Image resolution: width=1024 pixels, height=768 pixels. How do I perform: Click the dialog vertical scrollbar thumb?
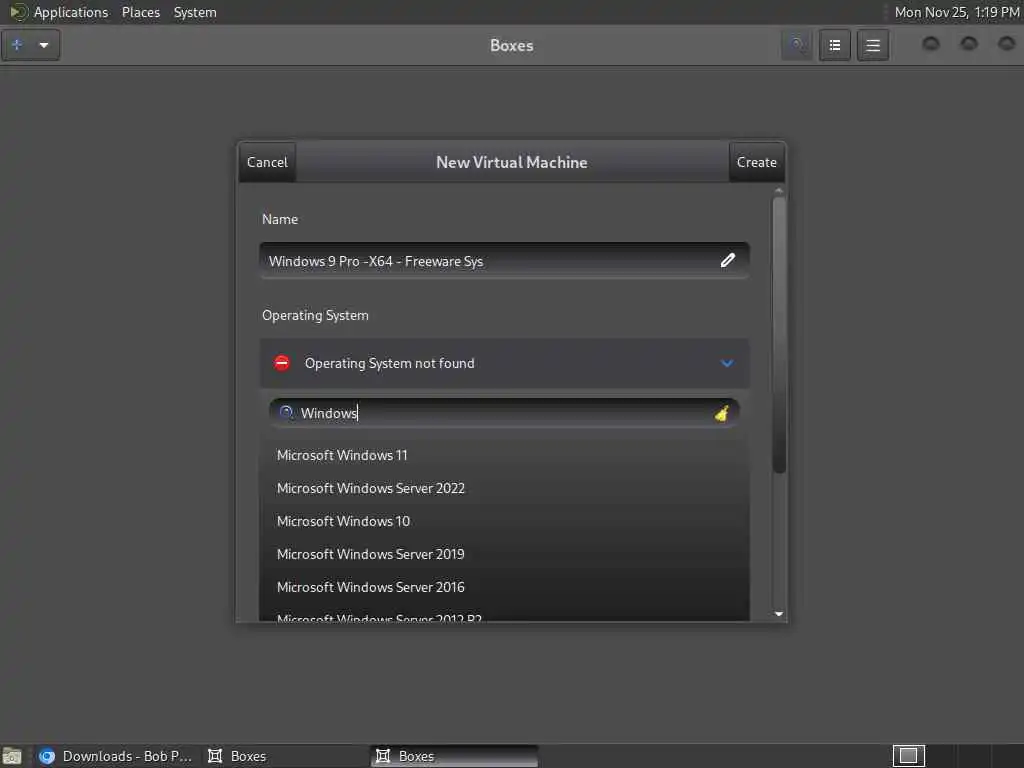pos(778,335)
